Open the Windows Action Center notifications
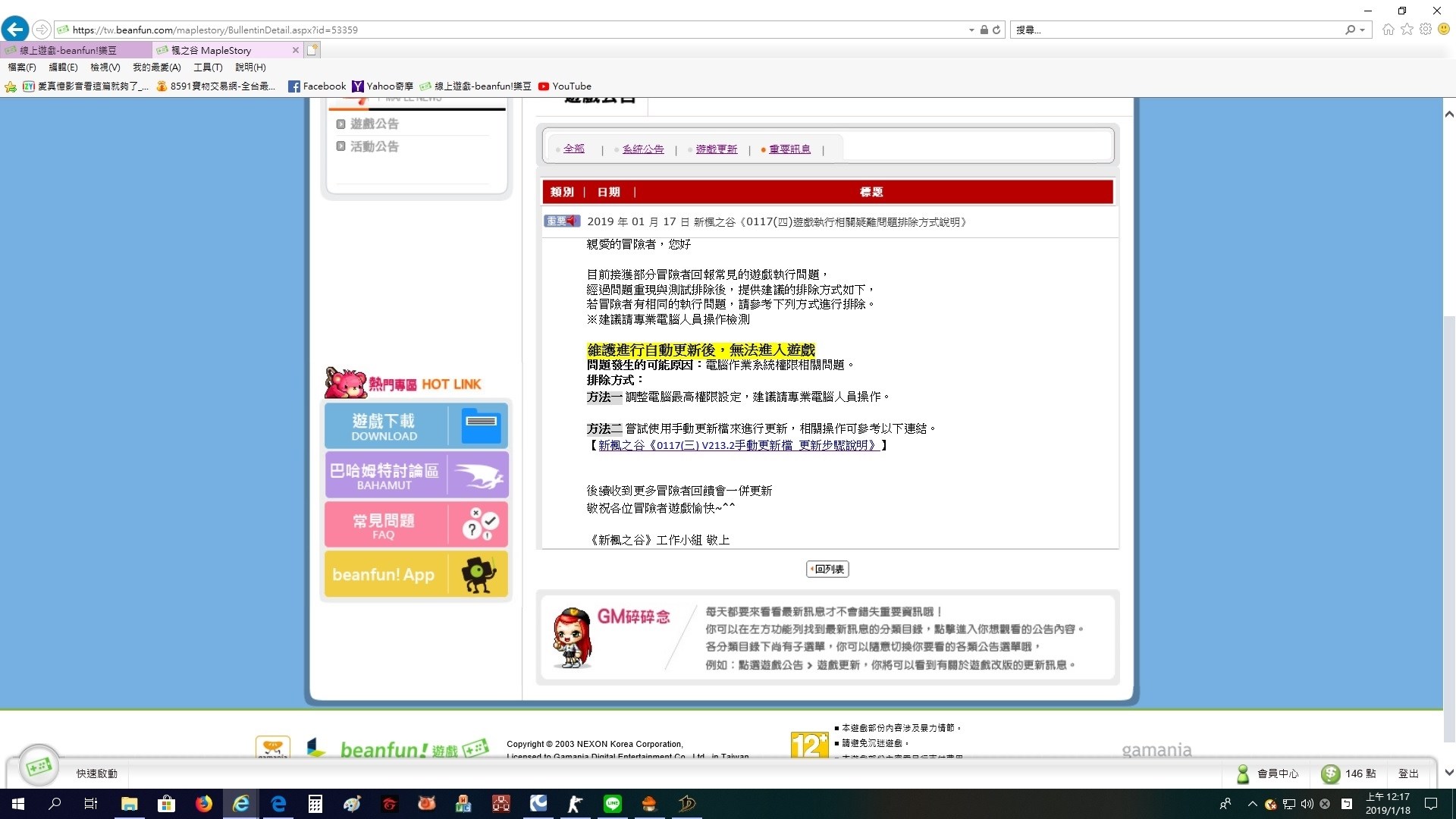This screenshot has width=1456, height=819. pos(1431,804)
